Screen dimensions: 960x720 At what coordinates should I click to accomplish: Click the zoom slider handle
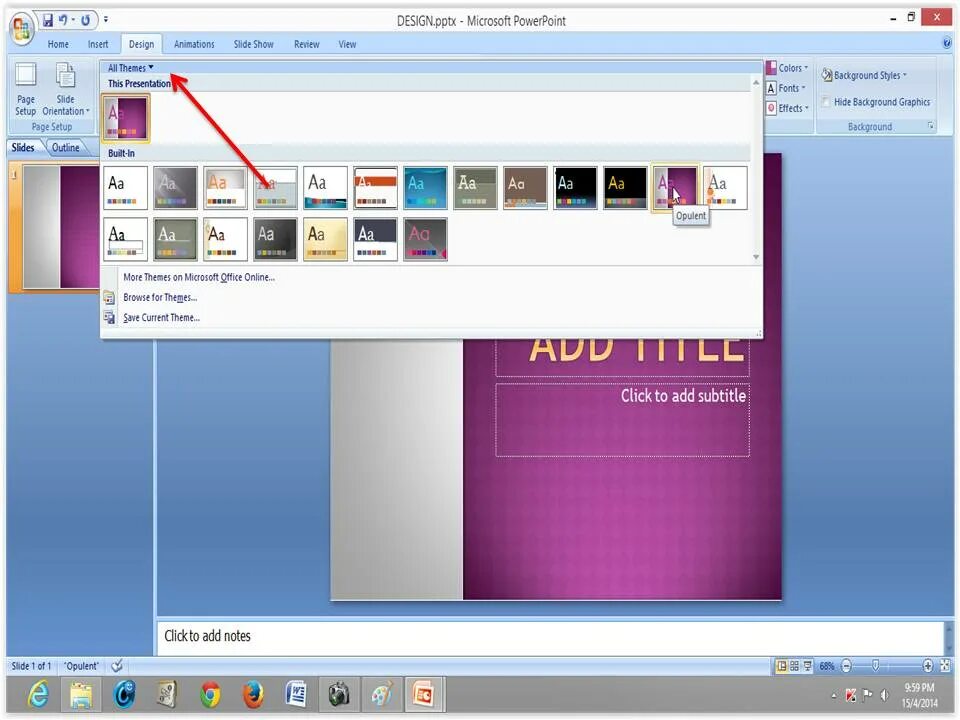(x=876, y=666)
